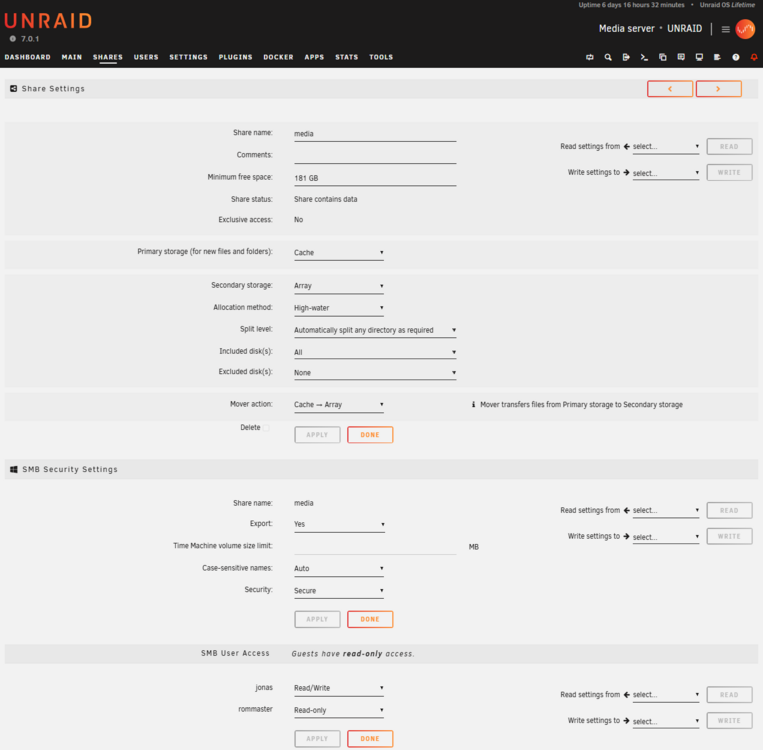Click the orange Unraid account avatar
The image size is (763, 750).
[x=745, y=29]
